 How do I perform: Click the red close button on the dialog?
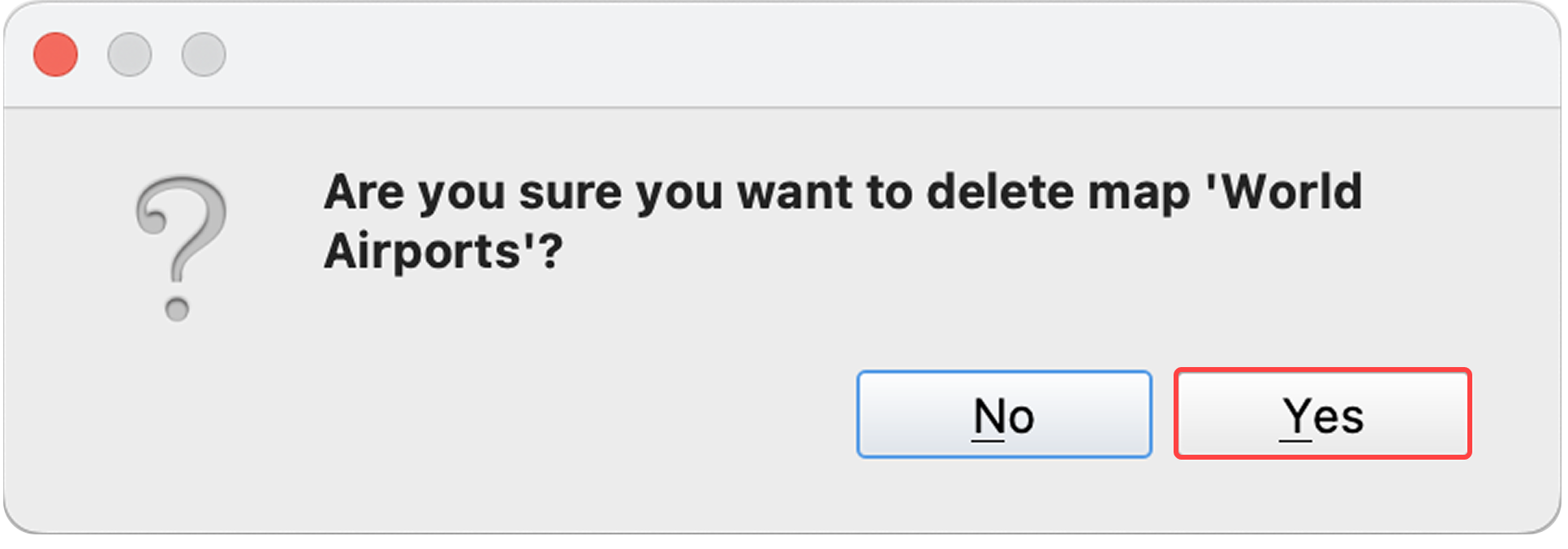pos(54,54)
